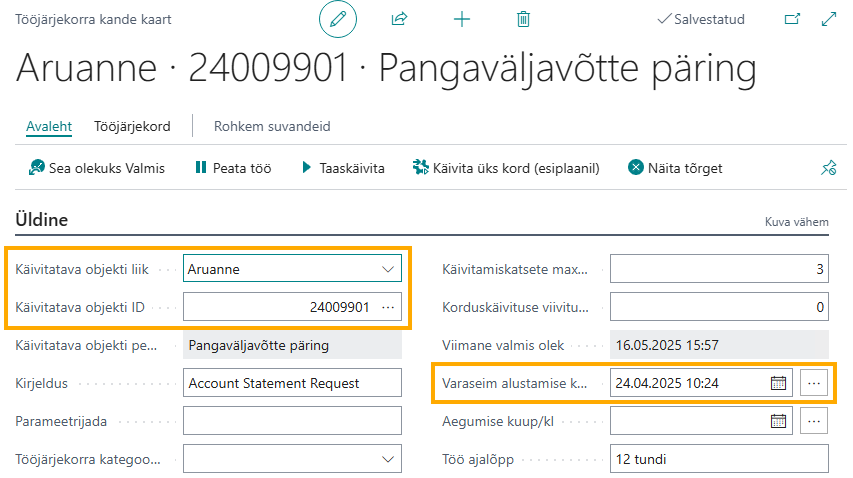Switch to Avaleht tab
This screenshot has height=478, width=853.
pos(49,126)
